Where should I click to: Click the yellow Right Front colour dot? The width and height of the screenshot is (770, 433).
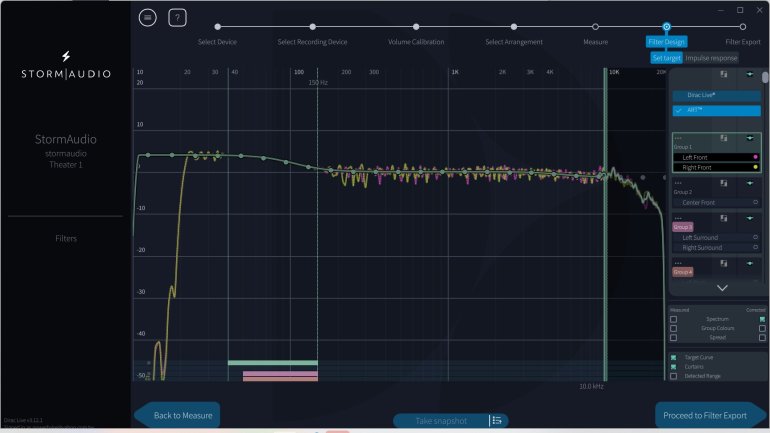click(755, 167)
